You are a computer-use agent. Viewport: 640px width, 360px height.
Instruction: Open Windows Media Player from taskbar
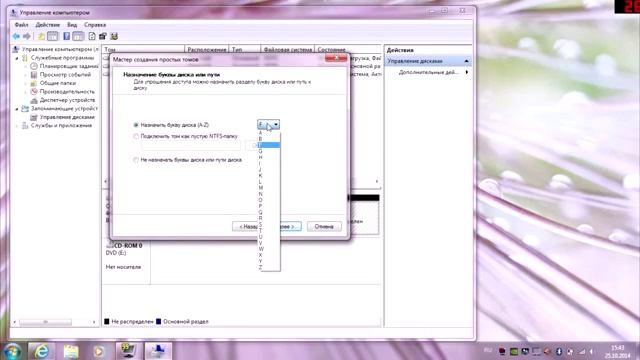99,351
